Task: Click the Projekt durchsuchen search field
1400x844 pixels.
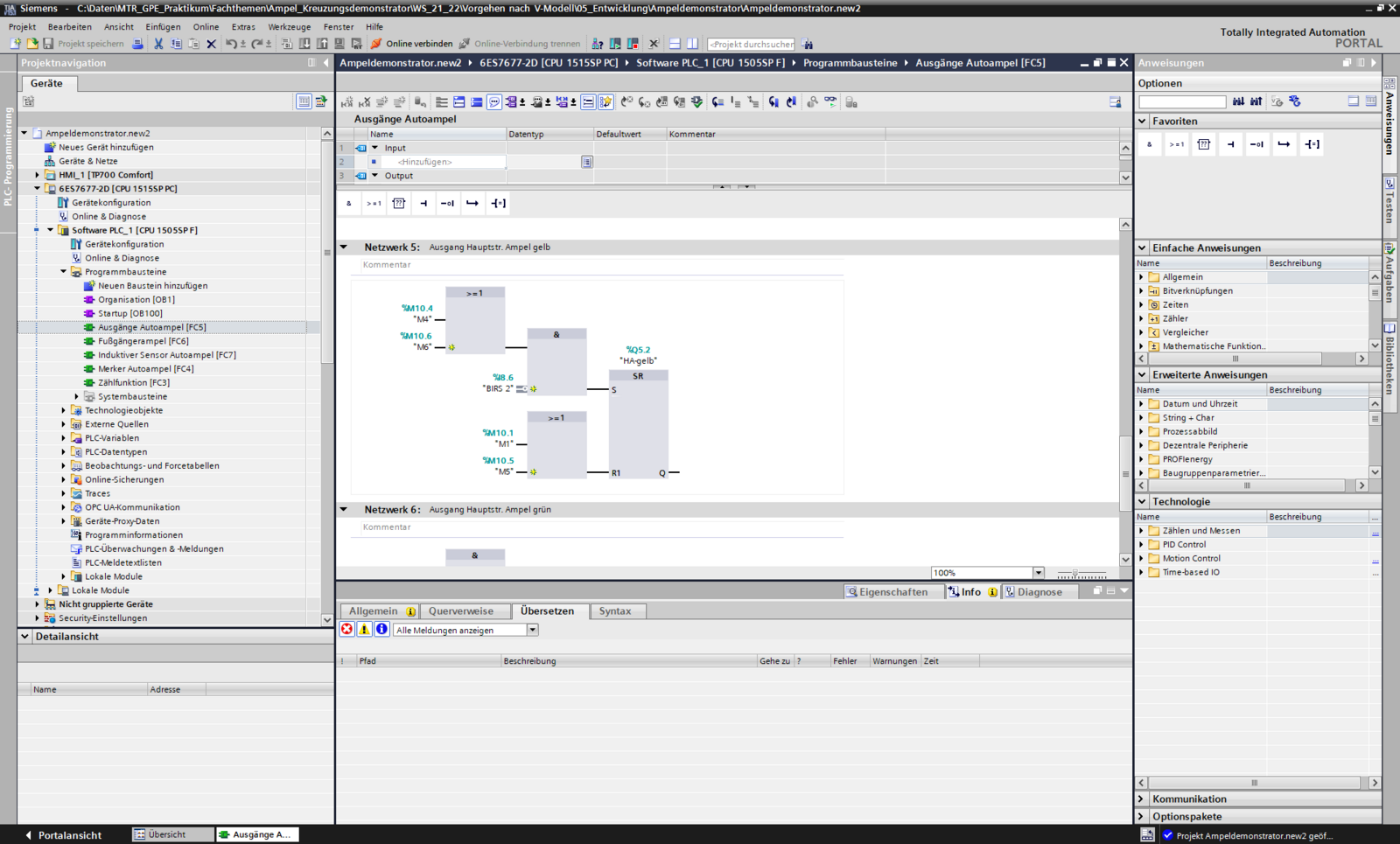Action: pos(751,44)
